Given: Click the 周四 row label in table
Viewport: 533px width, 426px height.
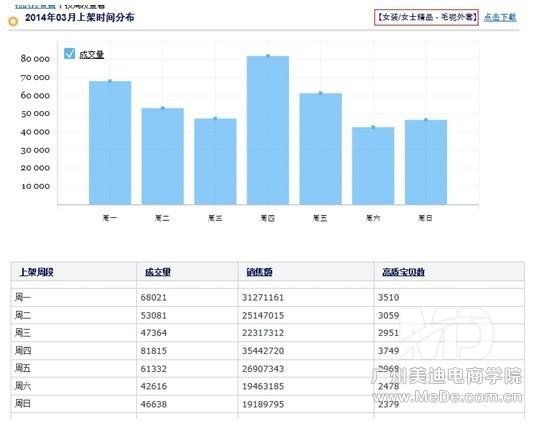Looking at the screenshot, I should coord(23,351).
